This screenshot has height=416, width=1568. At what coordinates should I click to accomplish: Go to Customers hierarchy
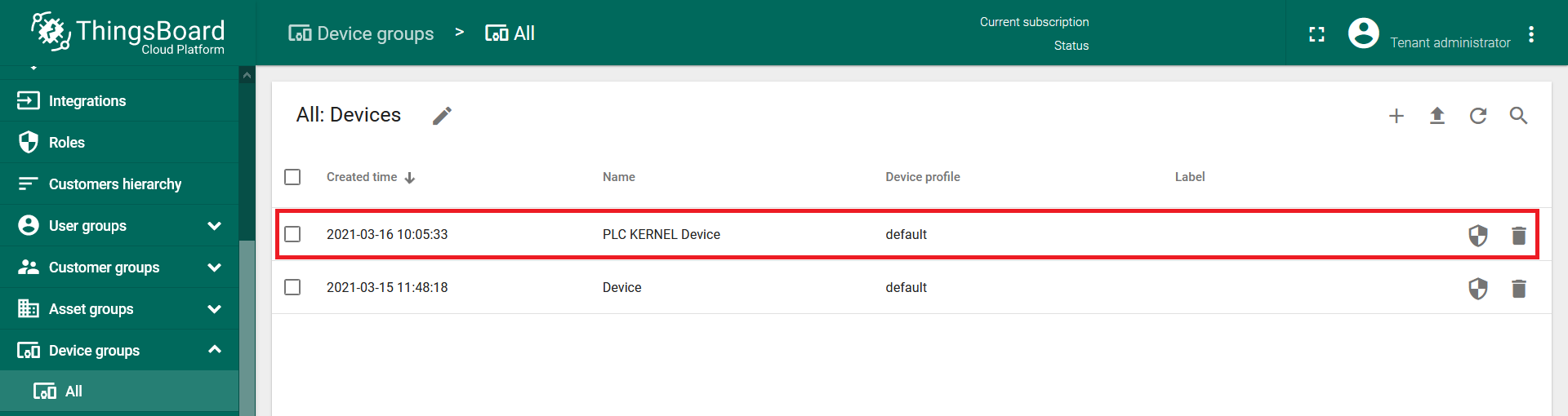[114, 184]
